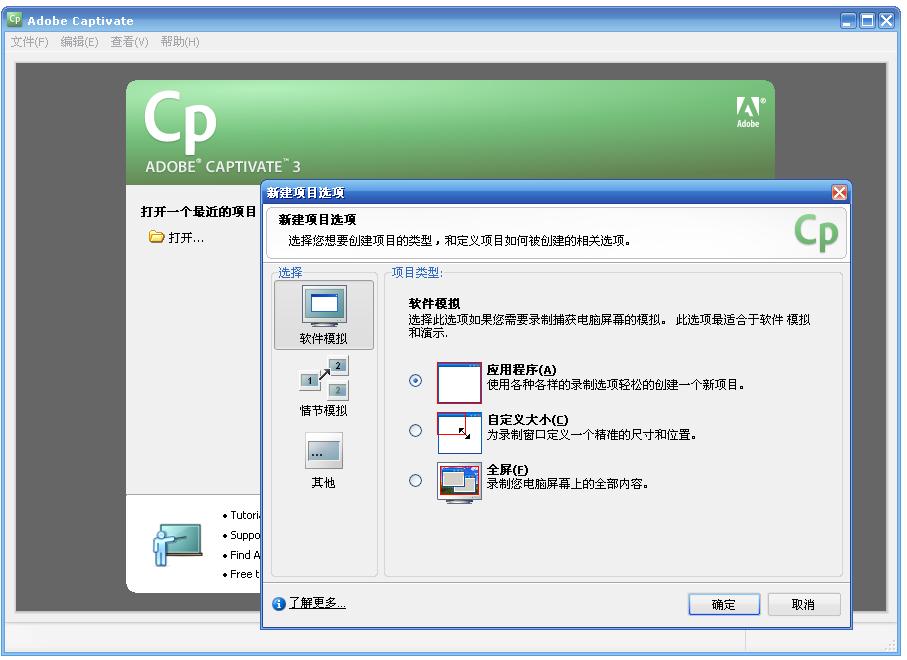Click the Tutorials link on the start page

point(245,515)
